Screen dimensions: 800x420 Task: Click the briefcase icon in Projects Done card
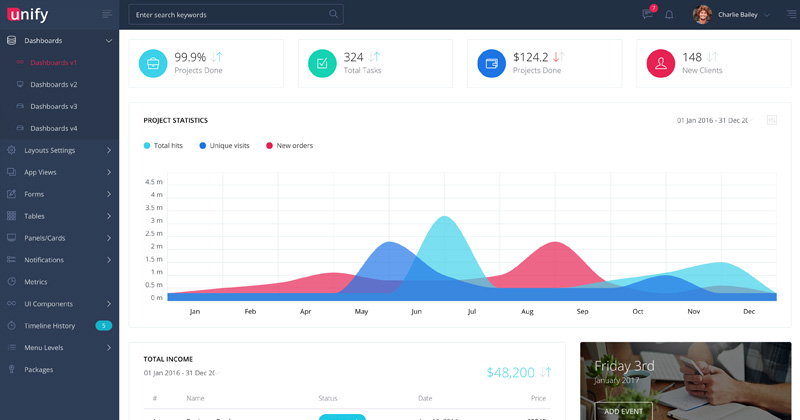pyautogui.click(x=153, y=63)
